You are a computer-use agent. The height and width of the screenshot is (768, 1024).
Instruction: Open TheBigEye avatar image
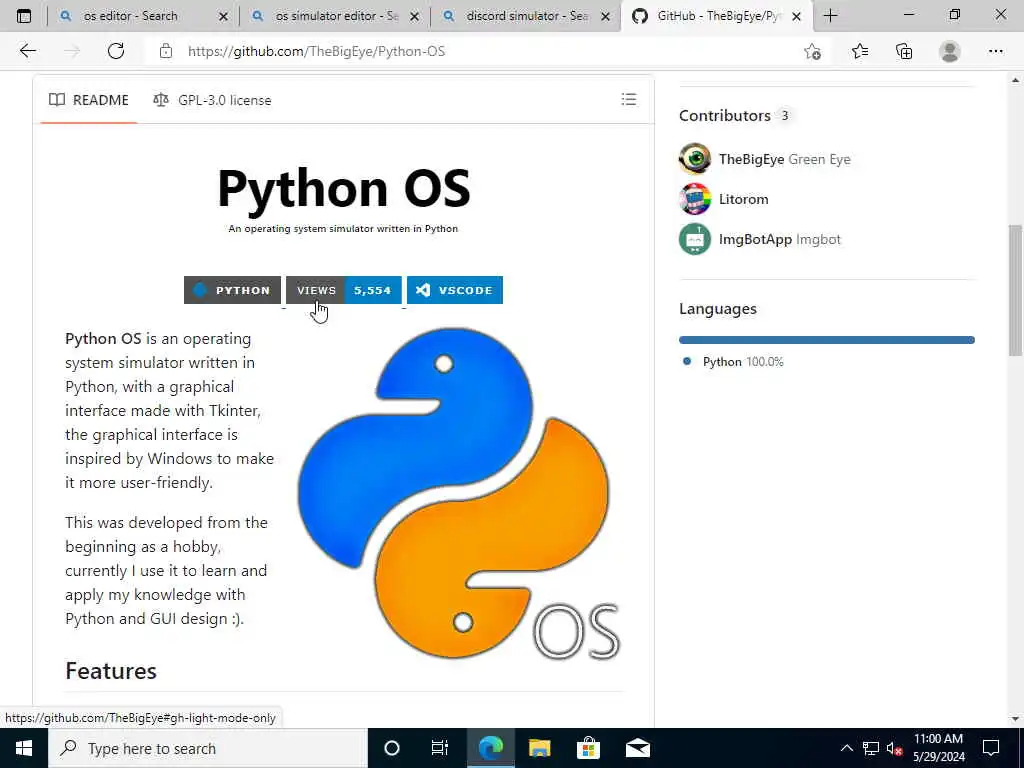click(695, 159)
